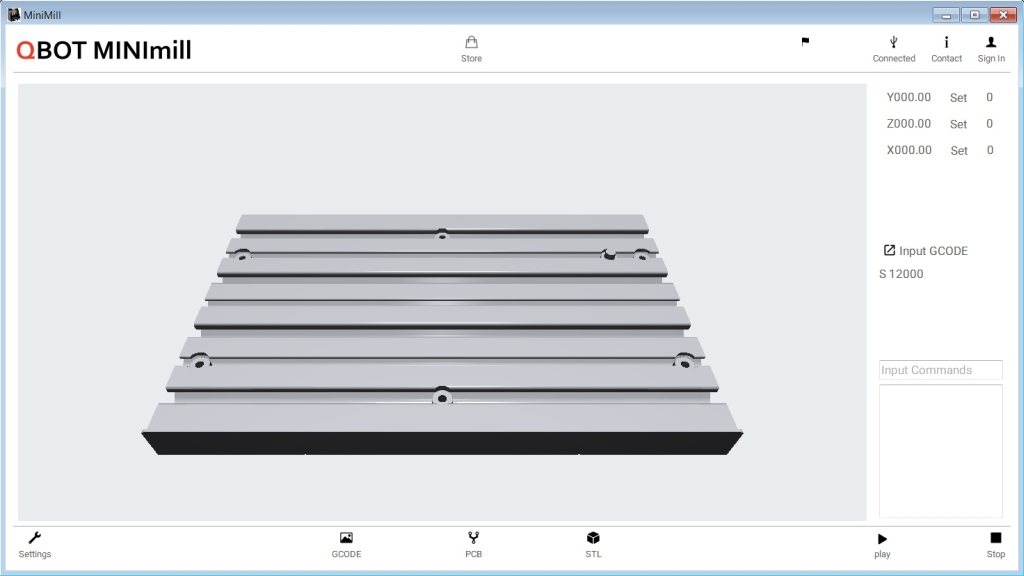Open the GCODE image icon
The width and height of the screenshot is (1024, 576).
[x=346, y=539]
